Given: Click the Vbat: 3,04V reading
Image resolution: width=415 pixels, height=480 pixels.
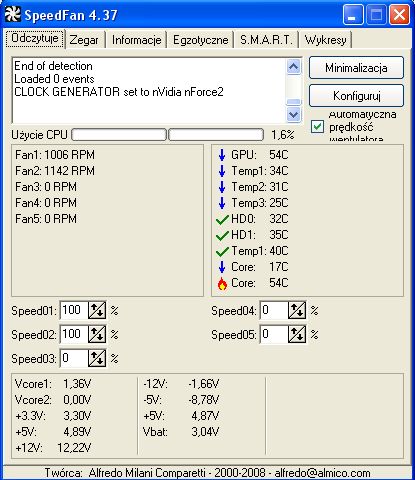Looking at the screenshot, I should (x=181, y=432).
